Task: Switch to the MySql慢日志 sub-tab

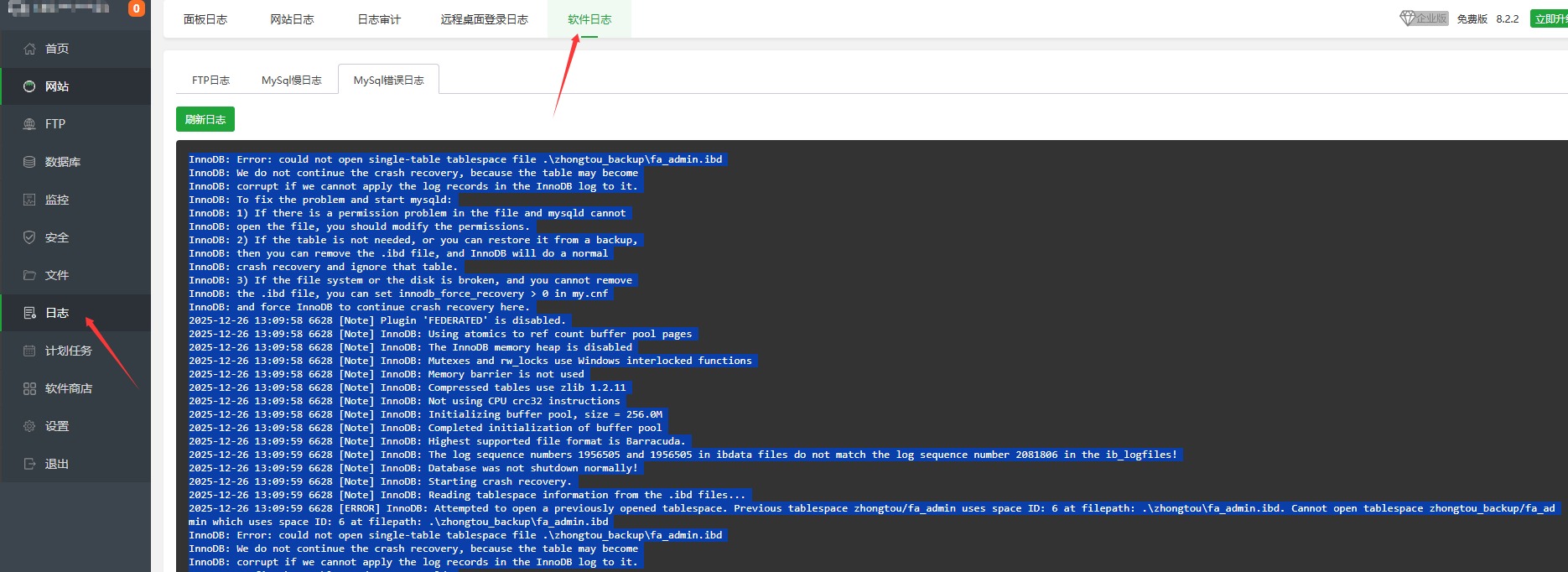Action: (291, 81)
